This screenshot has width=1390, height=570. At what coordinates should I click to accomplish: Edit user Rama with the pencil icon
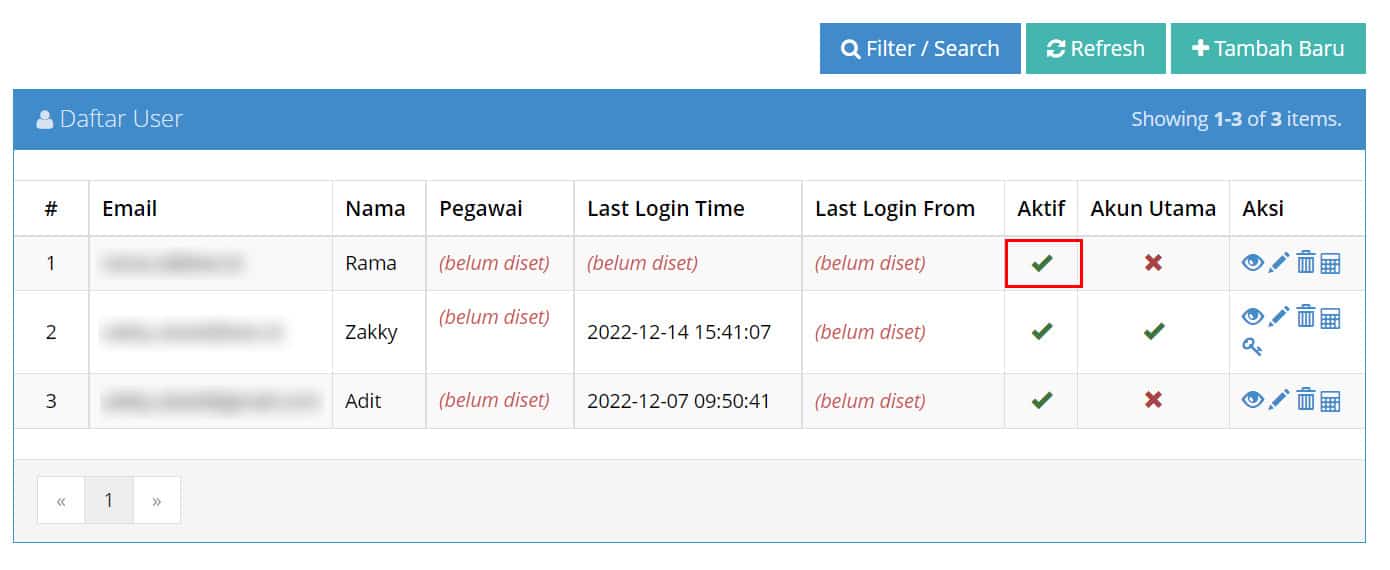point(1279,263)
